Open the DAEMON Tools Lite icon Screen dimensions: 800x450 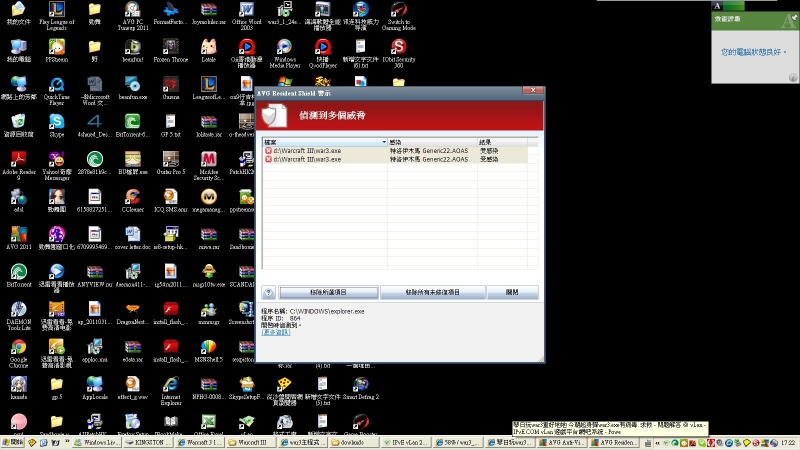[x=18, y=310]
